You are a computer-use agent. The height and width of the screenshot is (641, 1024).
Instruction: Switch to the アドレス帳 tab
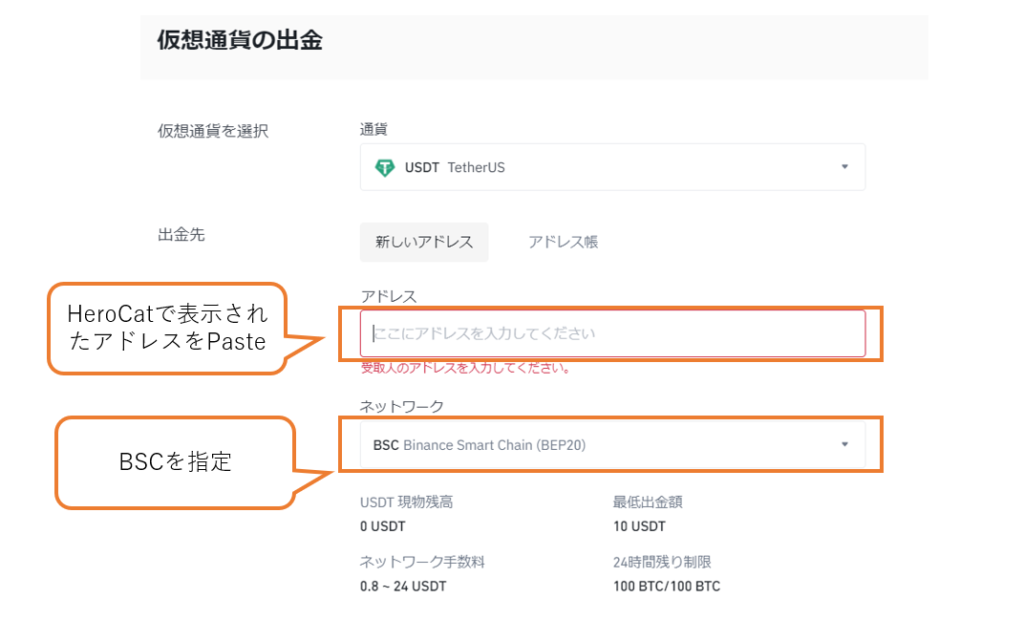point(563,242)
